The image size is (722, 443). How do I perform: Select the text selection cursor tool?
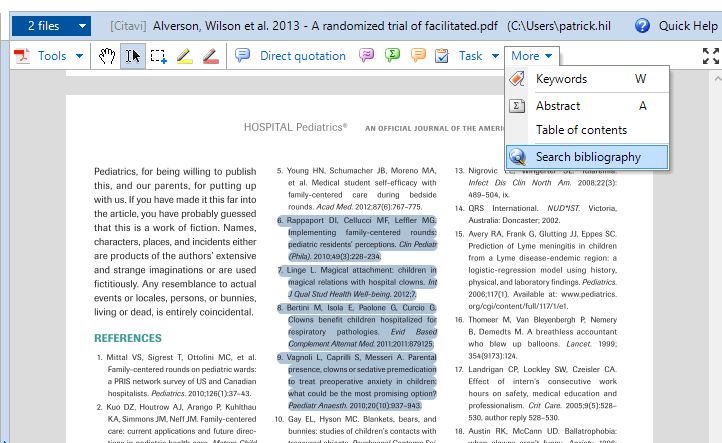[x=133, y=56]
